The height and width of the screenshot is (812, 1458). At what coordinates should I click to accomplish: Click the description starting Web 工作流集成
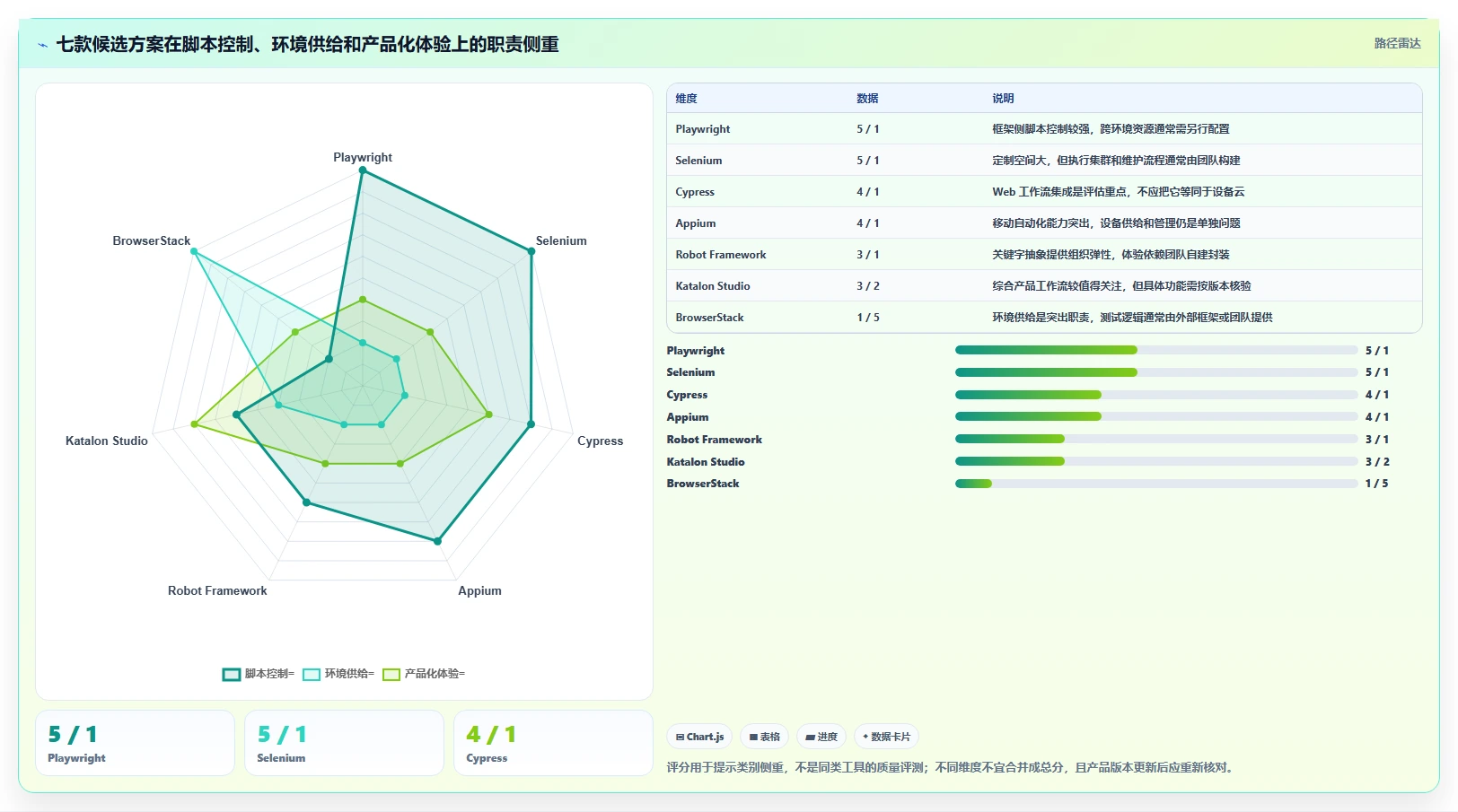point(1119,192)
